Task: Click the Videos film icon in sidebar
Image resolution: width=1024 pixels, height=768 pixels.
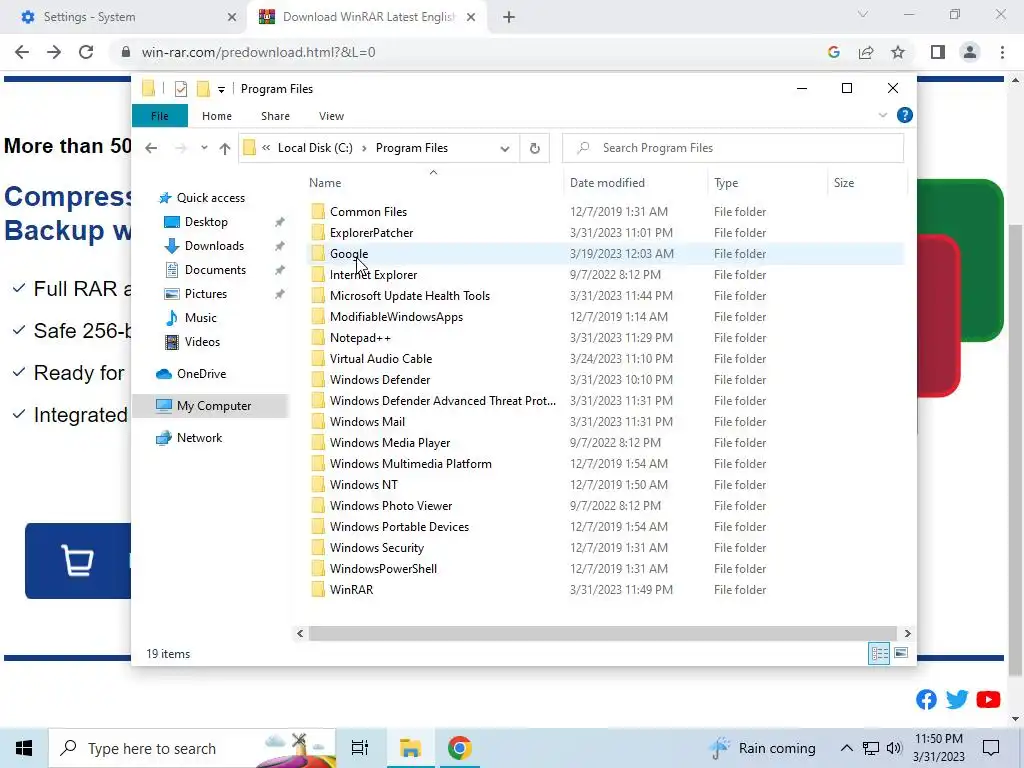Action: [x=172, y=342]
